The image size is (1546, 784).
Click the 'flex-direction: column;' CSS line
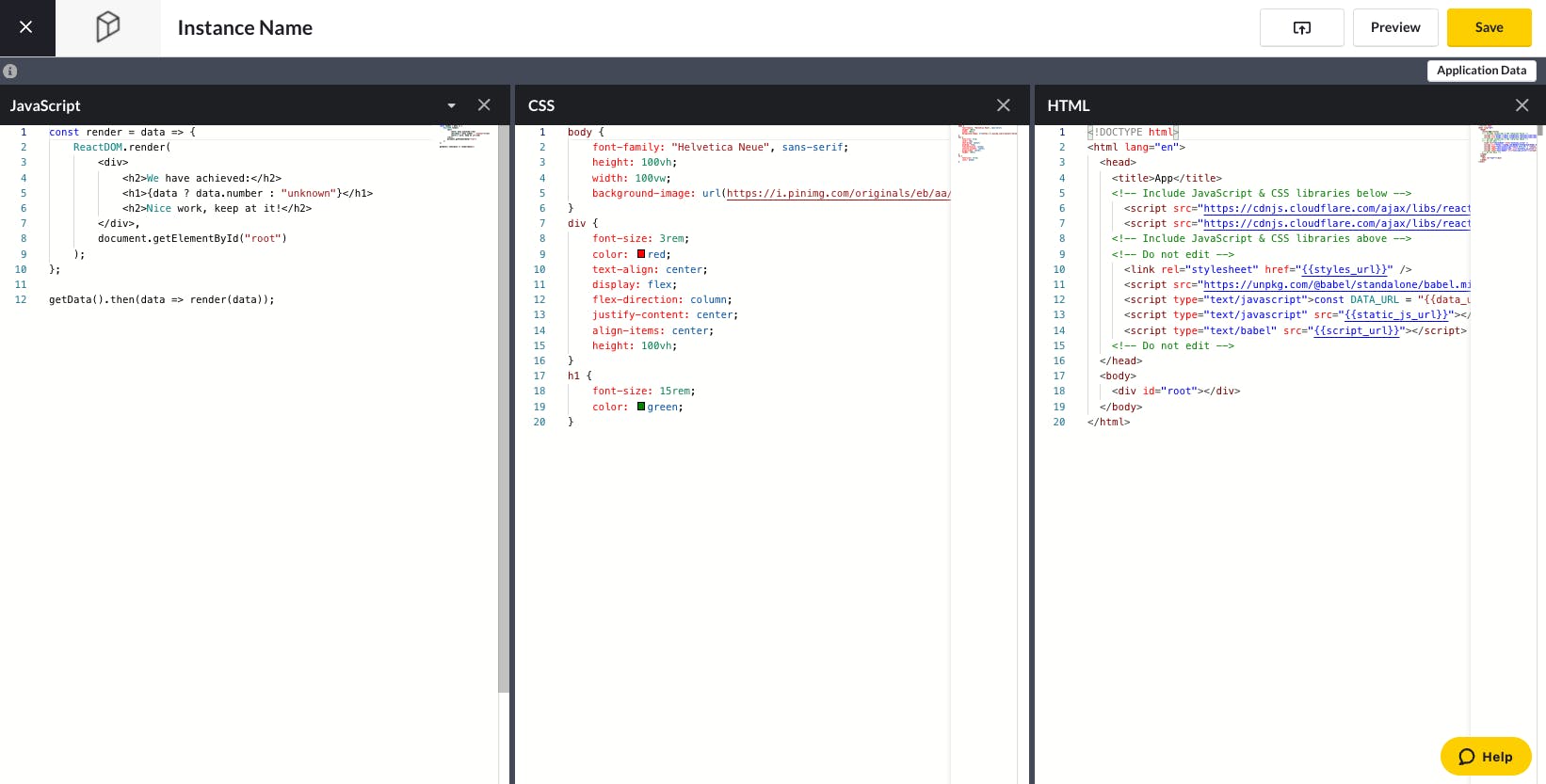coord(662,299)
